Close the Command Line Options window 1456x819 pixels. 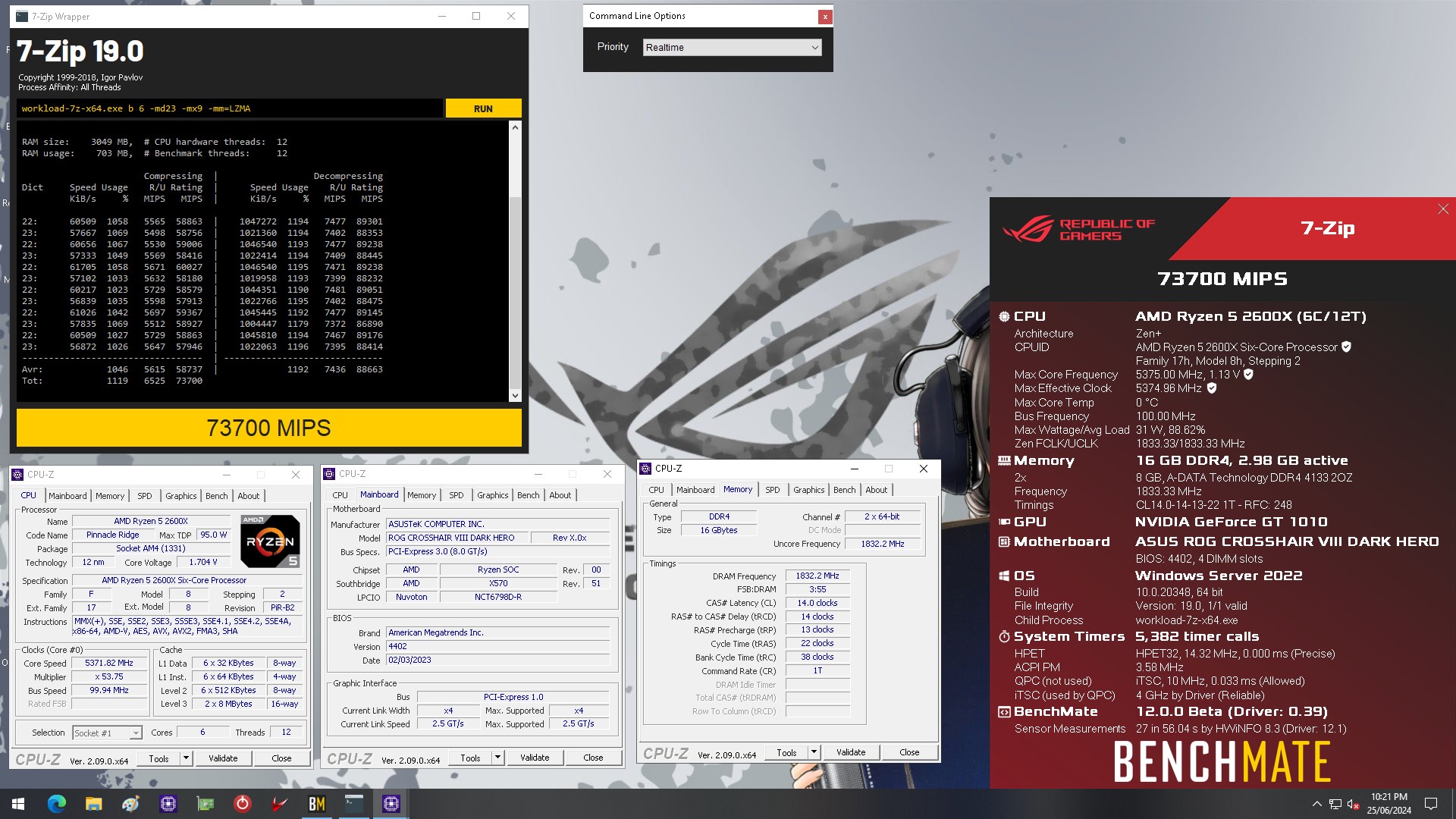tap(824, 16)
